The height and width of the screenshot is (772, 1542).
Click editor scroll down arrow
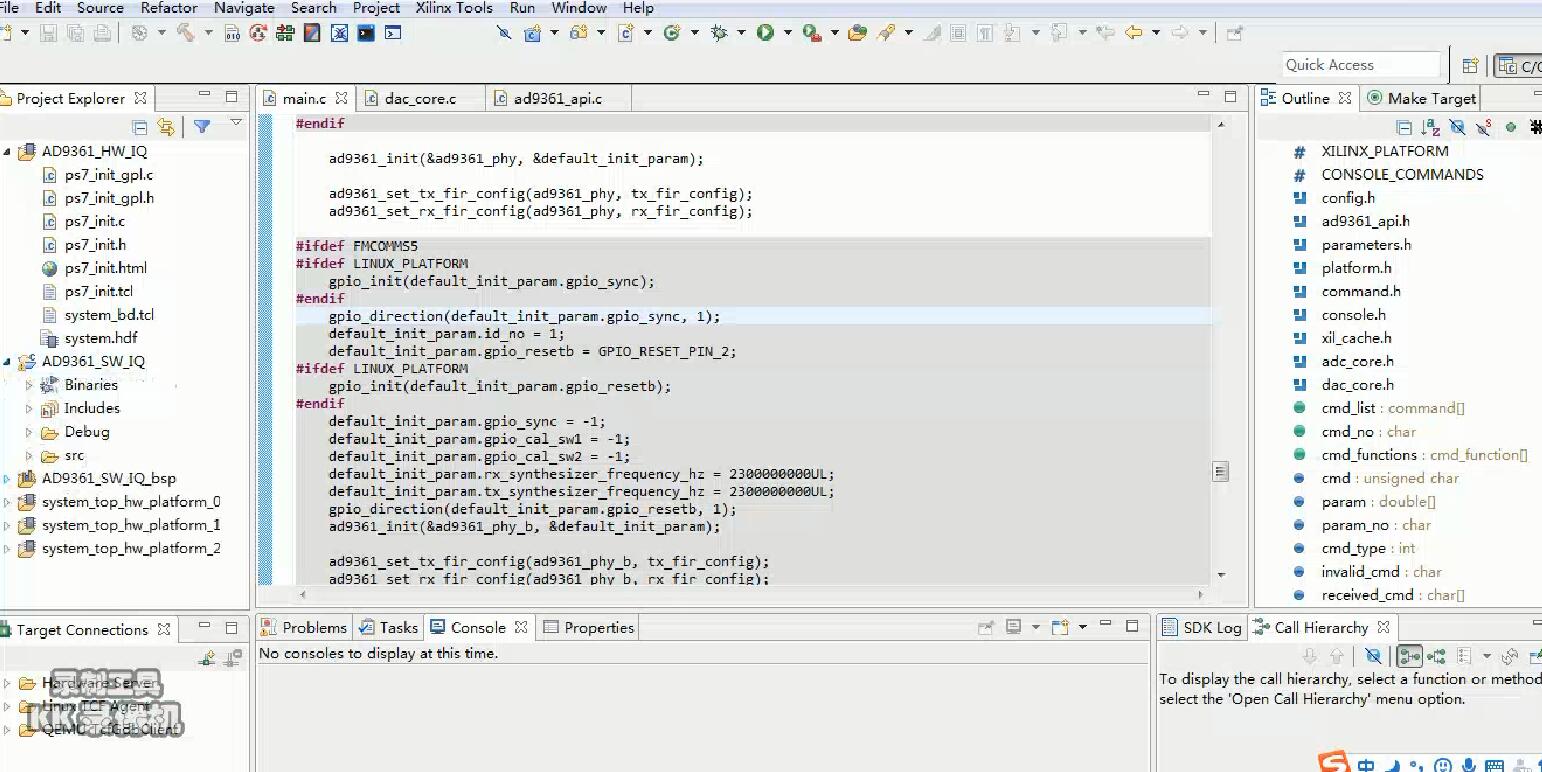point(1221,575)
